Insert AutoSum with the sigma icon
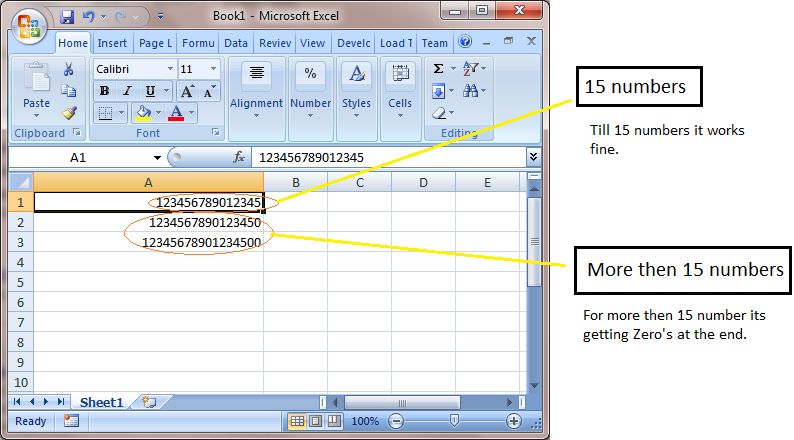 point(439,68)
